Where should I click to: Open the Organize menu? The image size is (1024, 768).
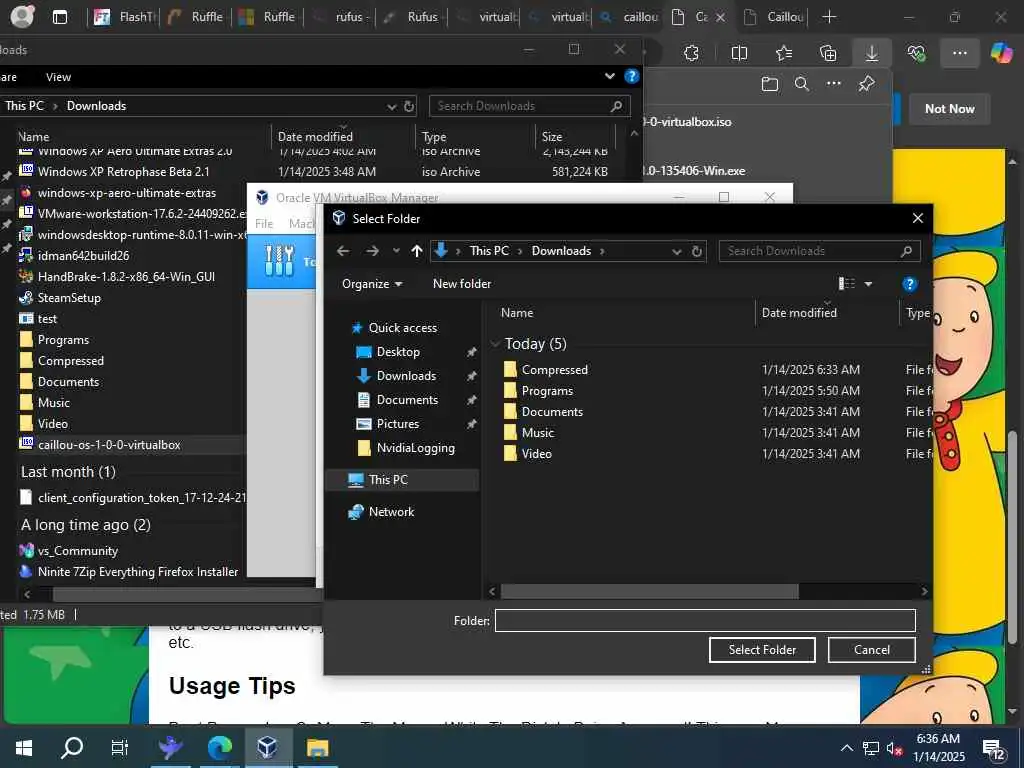click(x=372, y=283)
